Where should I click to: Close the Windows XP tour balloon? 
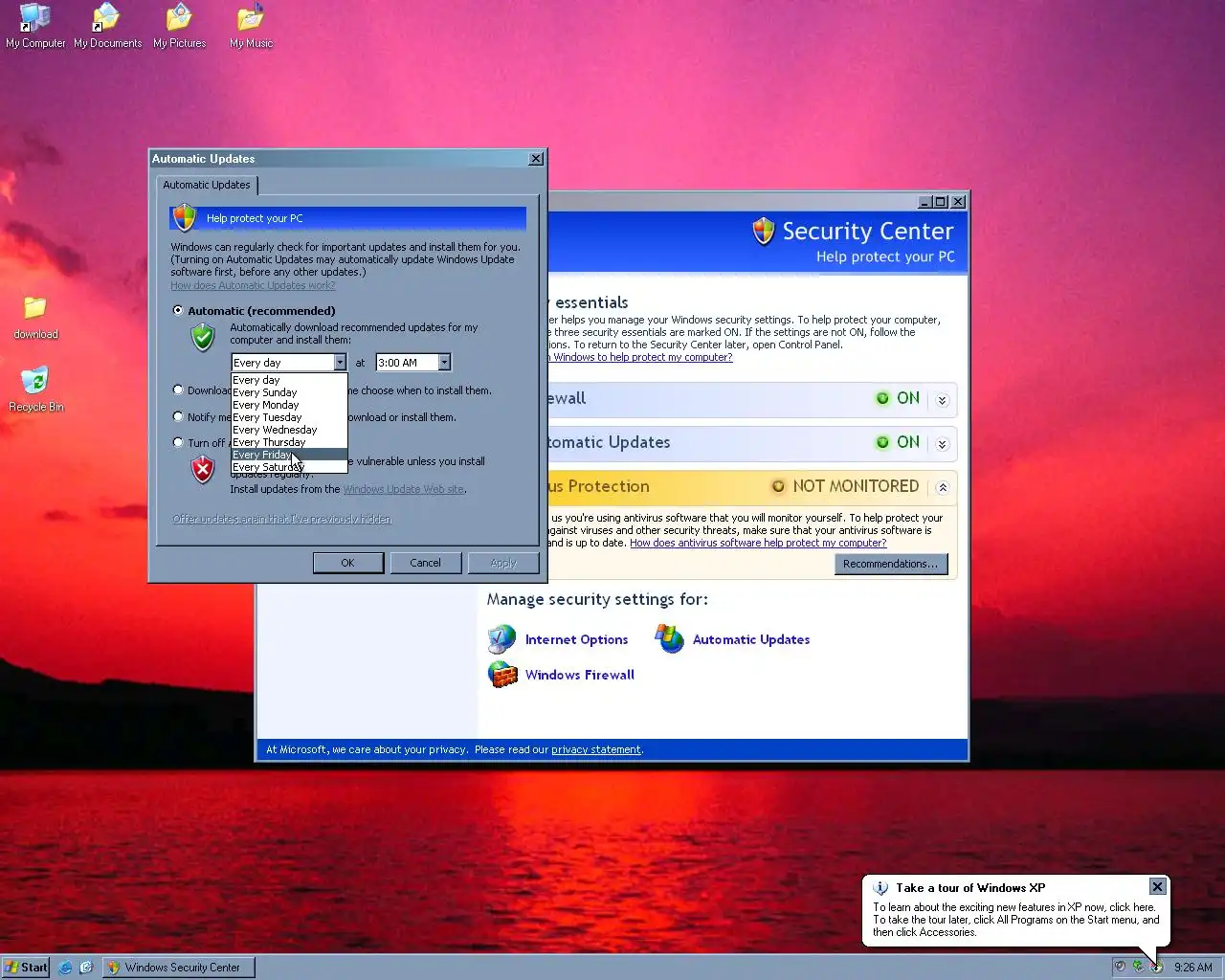point(1157,887)
